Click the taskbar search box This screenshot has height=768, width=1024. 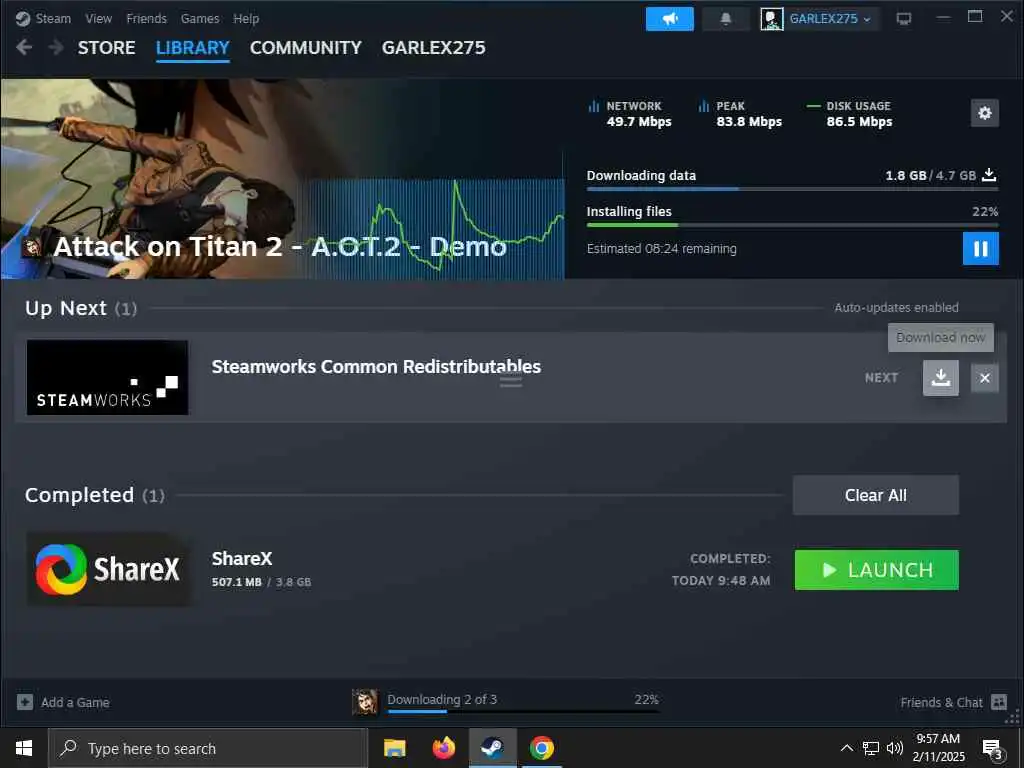point(208,748)
